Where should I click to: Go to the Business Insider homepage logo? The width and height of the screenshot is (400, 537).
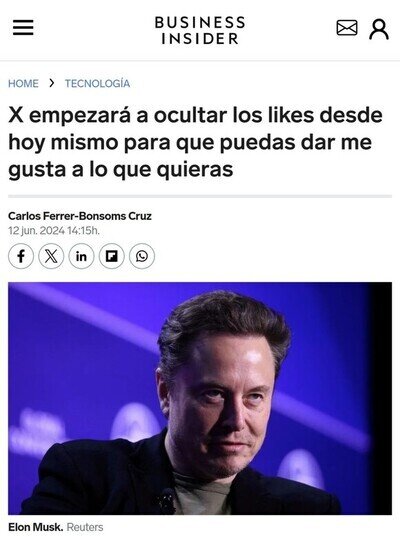(200, 30)
